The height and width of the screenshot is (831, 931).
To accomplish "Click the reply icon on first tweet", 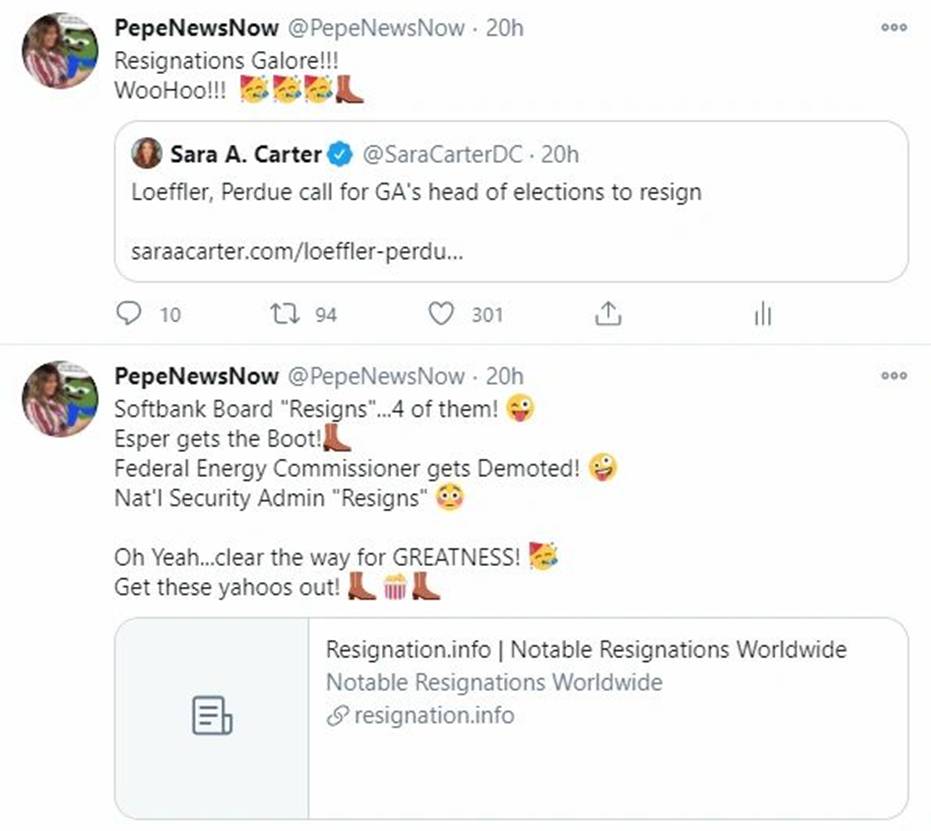I will click(x=129, y=314).
